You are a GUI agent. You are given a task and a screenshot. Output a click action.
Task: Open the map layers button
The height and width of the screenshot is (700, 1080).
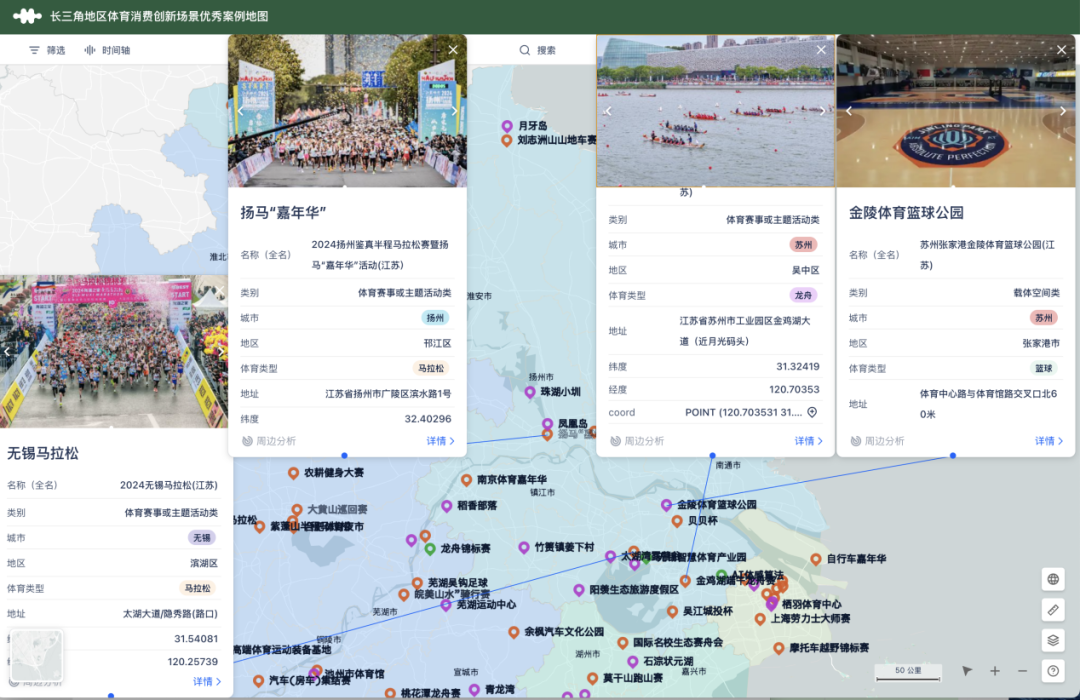[1053, 640]
